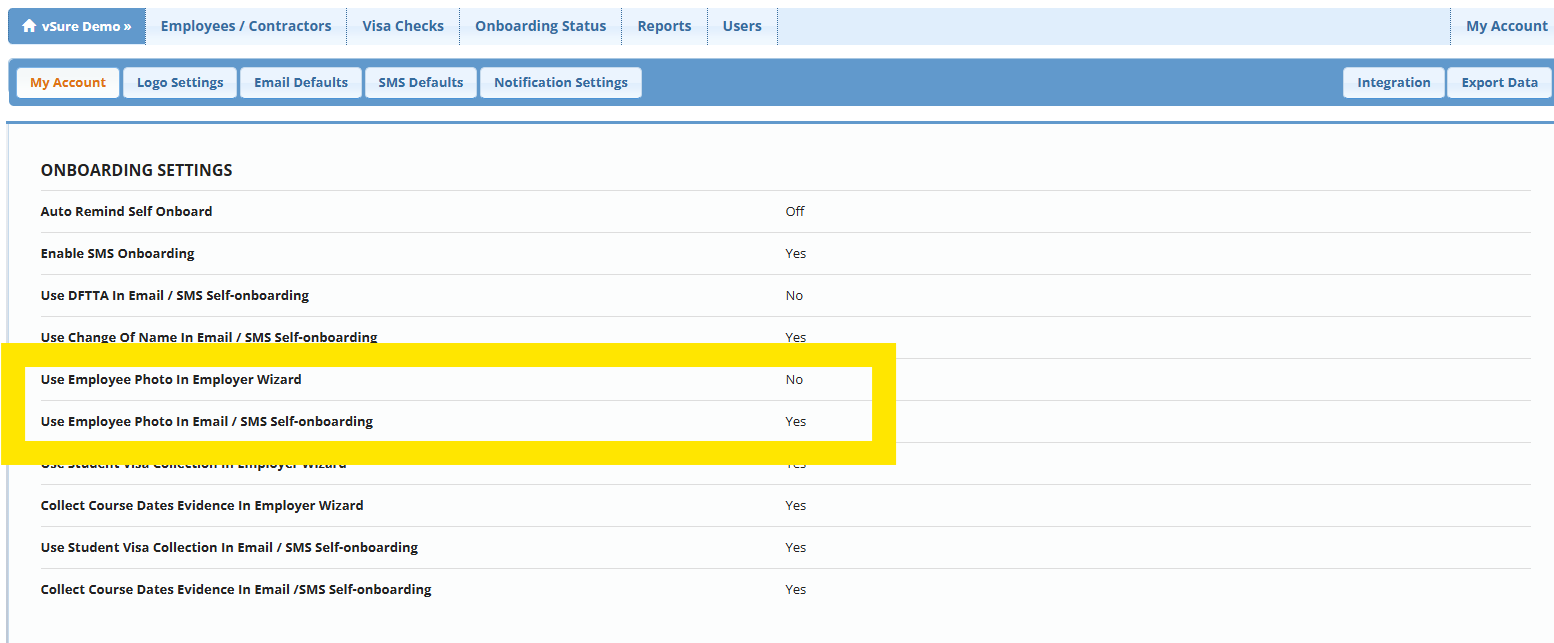Select the My Account sub-tab
The image size is (1554, 643).
pyautogui.click(x=68, y=82)
